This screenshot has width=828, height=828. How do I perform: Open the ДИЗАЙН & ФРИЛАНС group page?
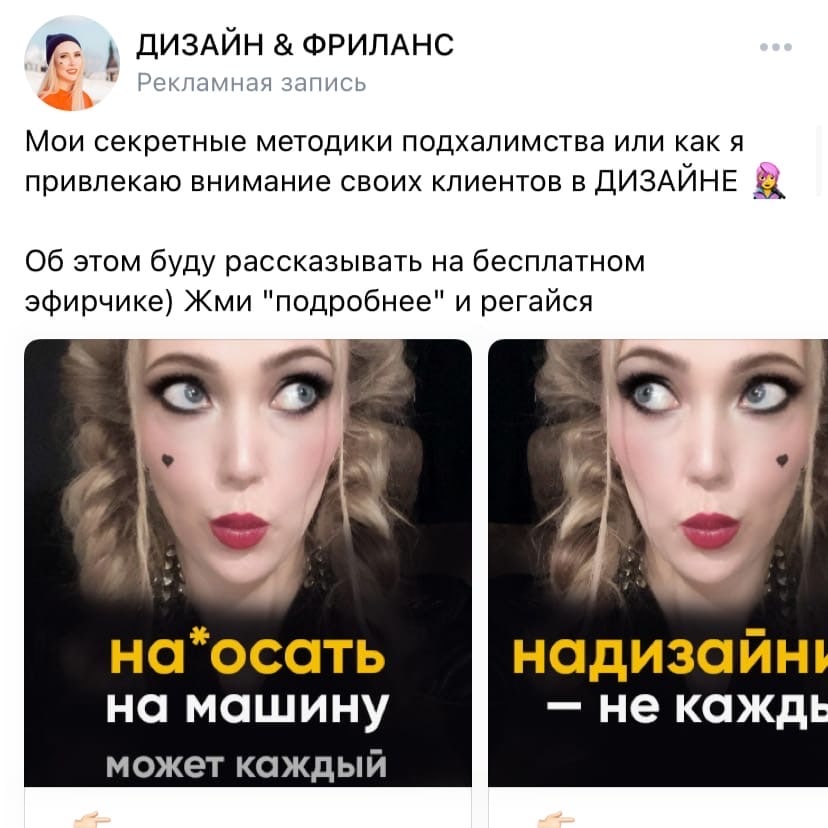295,45
